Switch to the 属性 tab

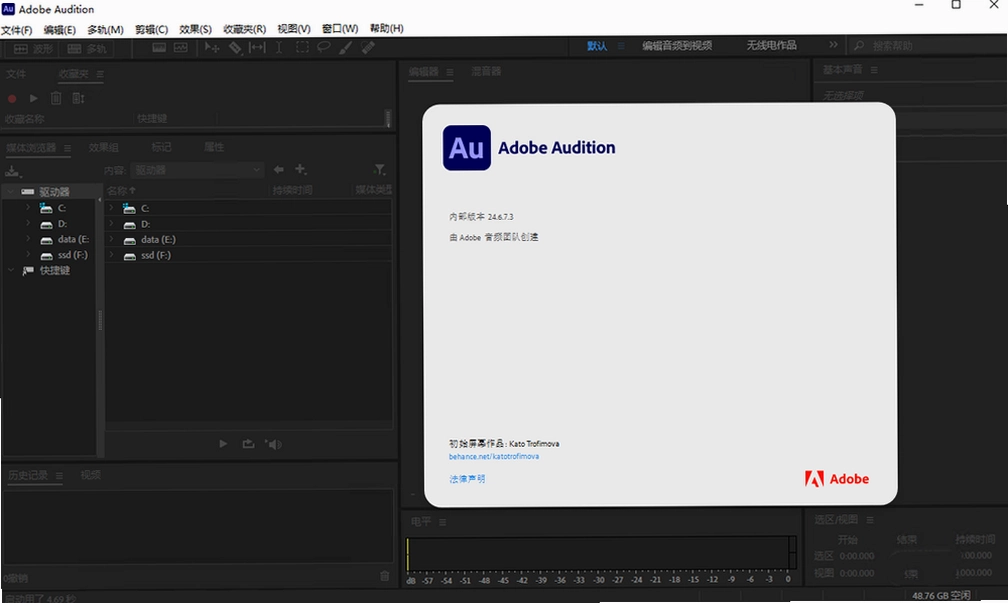click(214, 147)
